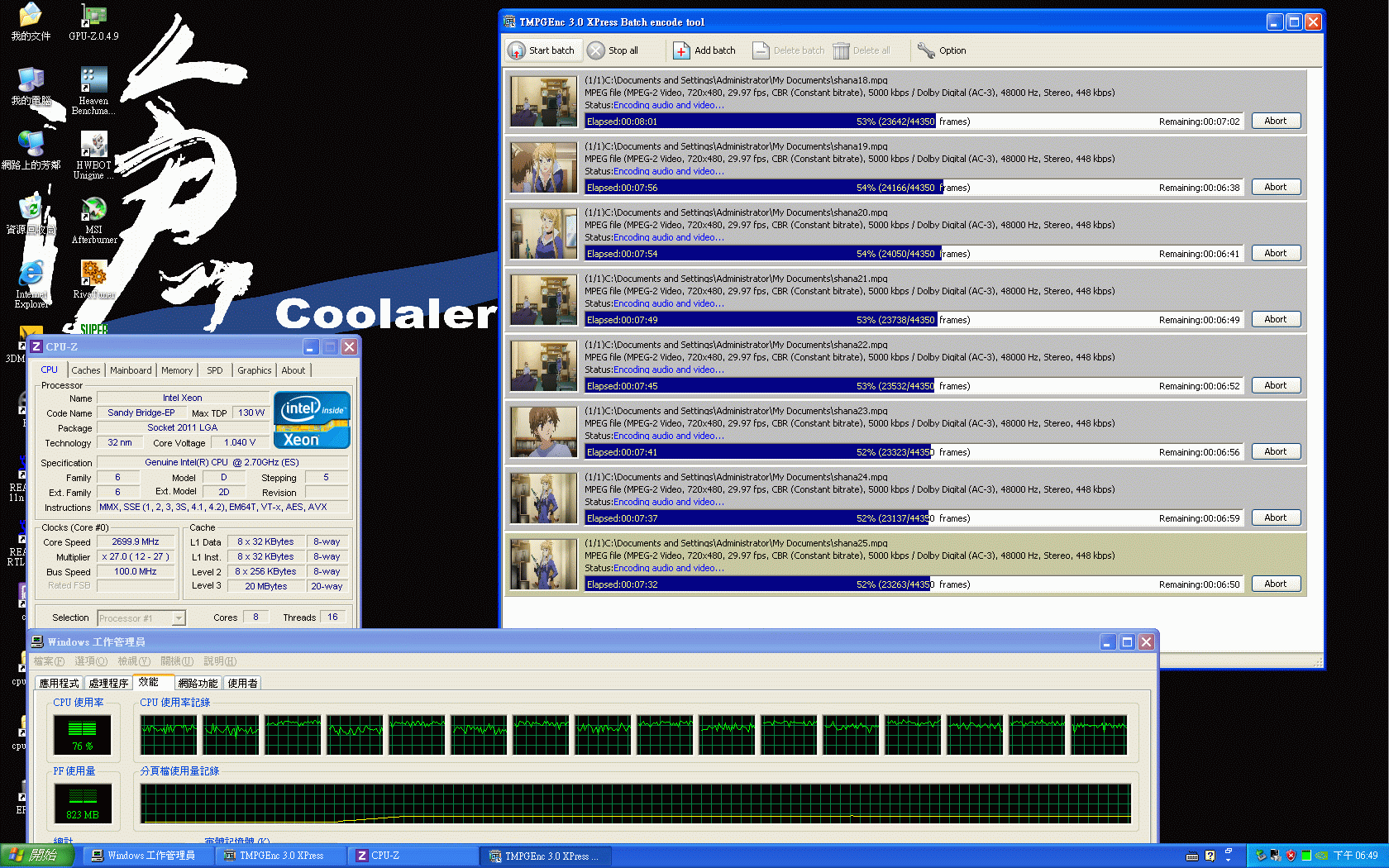Switch to Windows Task Manager taskbar button

150,856
